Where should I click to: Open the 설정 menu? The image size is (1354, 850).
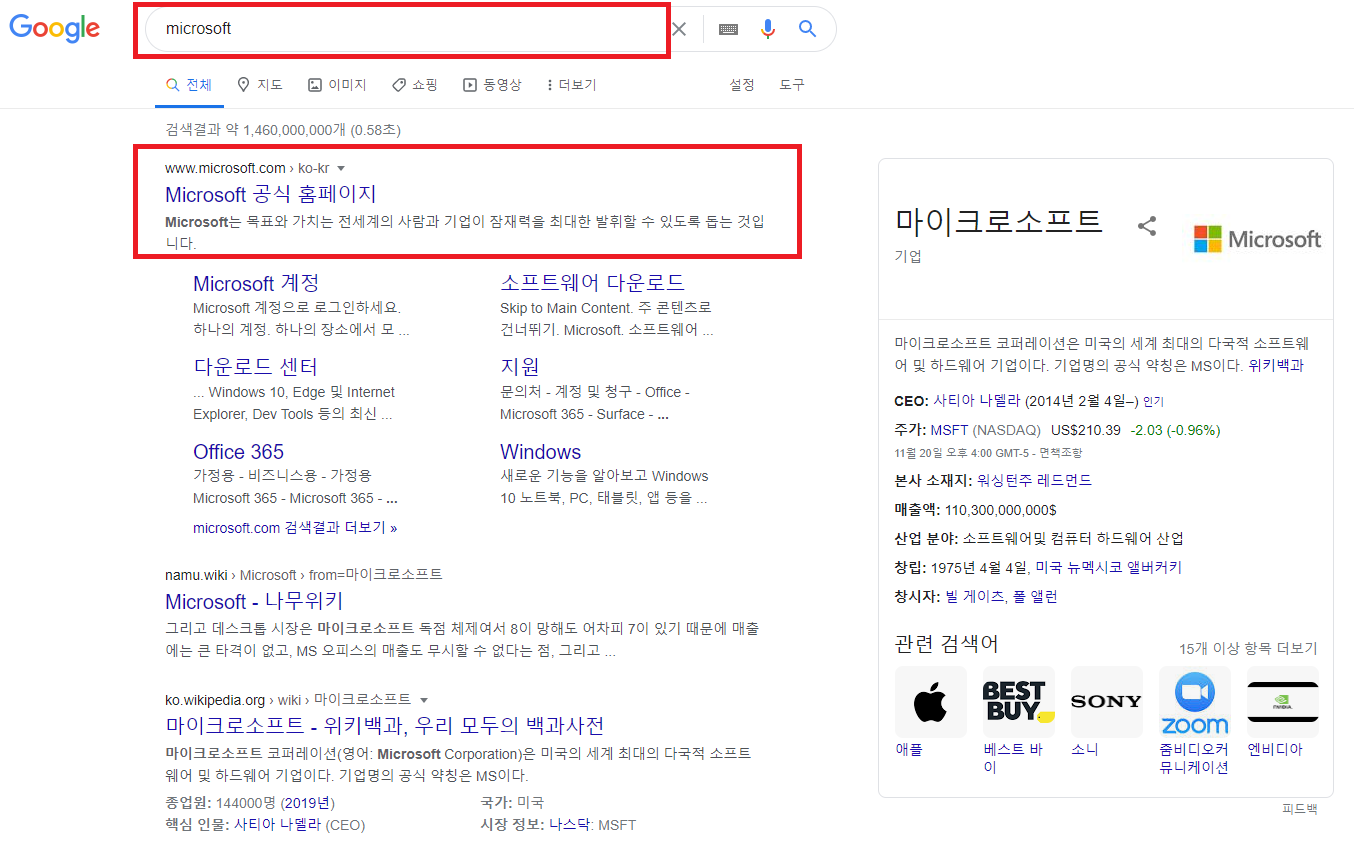[x=742, y=85]
